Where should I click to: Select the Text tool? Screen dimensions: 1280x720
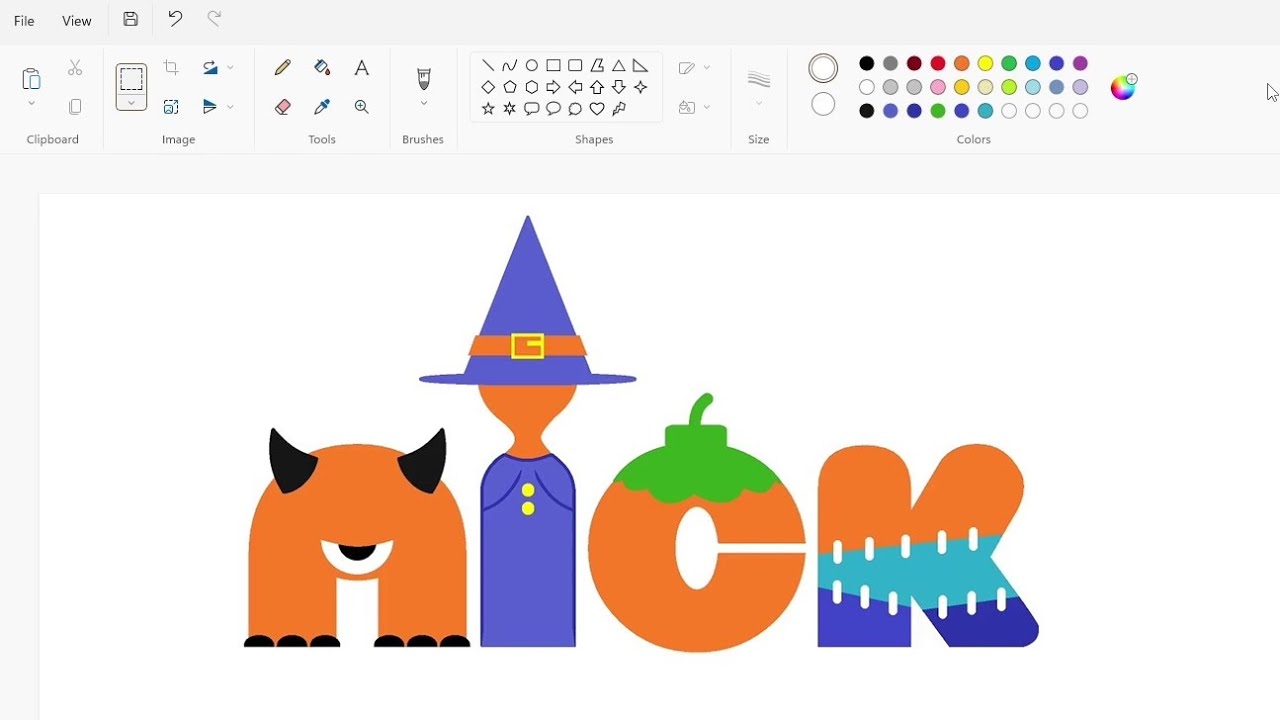point(362,68)
